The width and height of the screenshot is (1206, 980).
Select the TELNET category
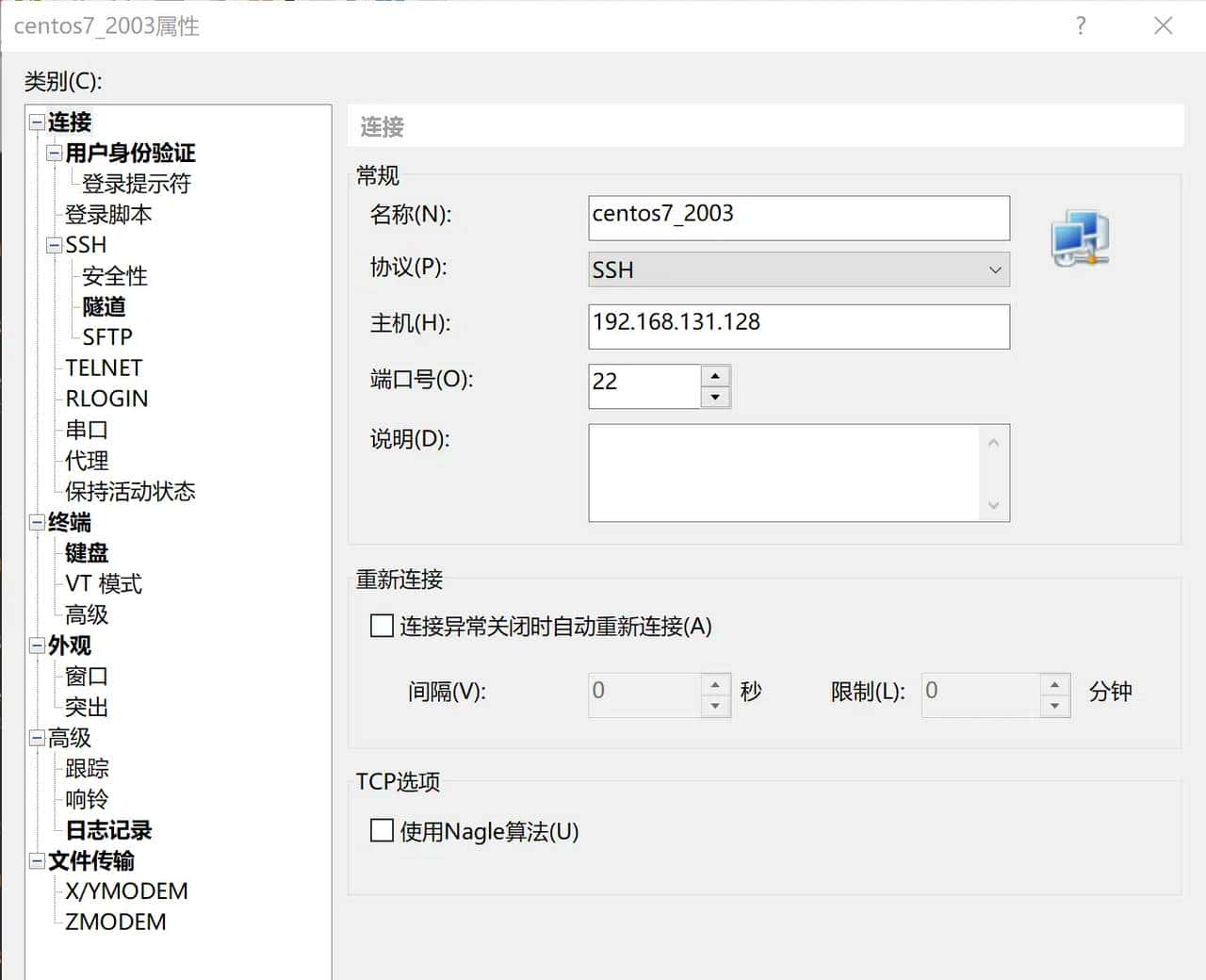[x=103, y=367]
